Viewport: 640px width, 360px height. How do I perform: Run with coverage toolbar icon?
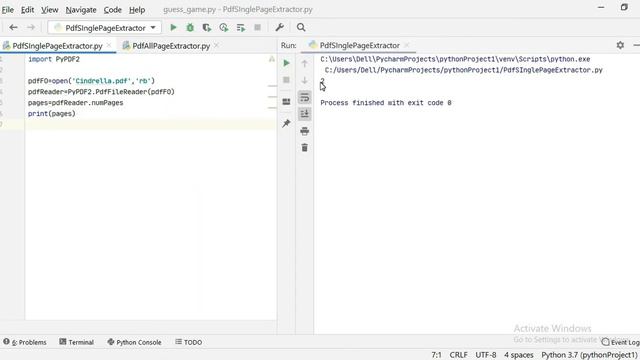[207, 27]
